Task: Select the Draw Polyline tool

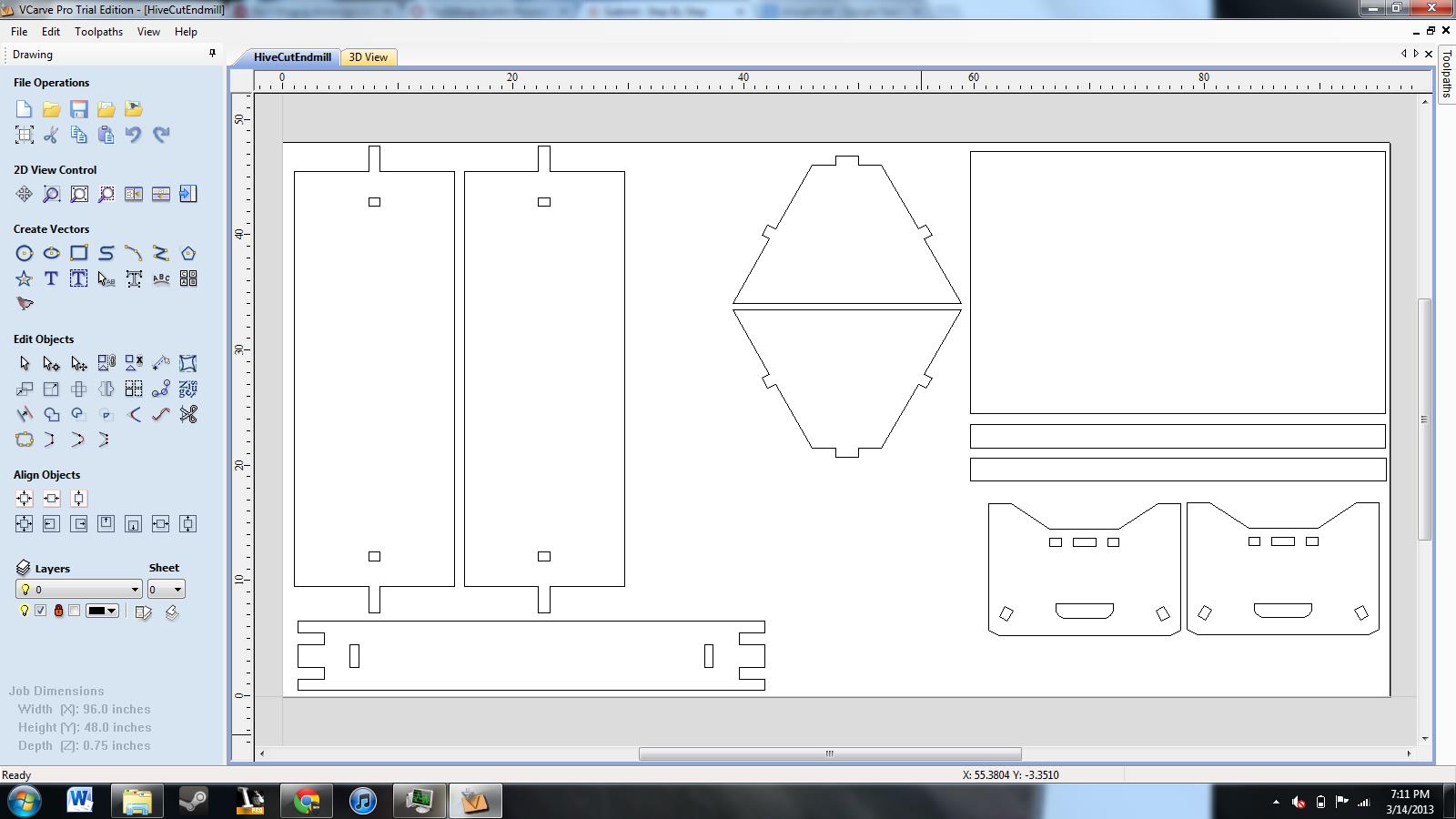Action: pyautogui.click(x=161, y=253)
